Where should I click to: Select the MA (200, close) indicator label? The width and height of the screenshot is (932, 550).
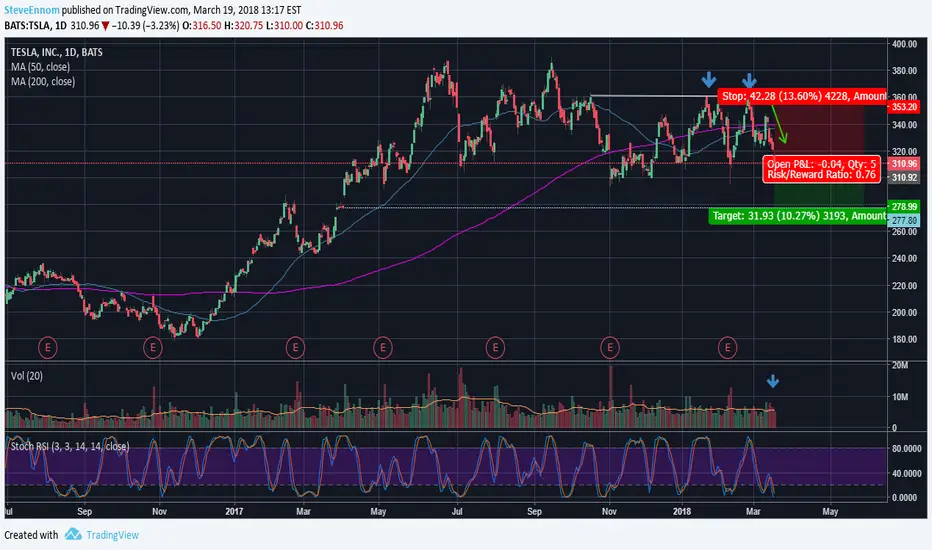click(43, 82)
